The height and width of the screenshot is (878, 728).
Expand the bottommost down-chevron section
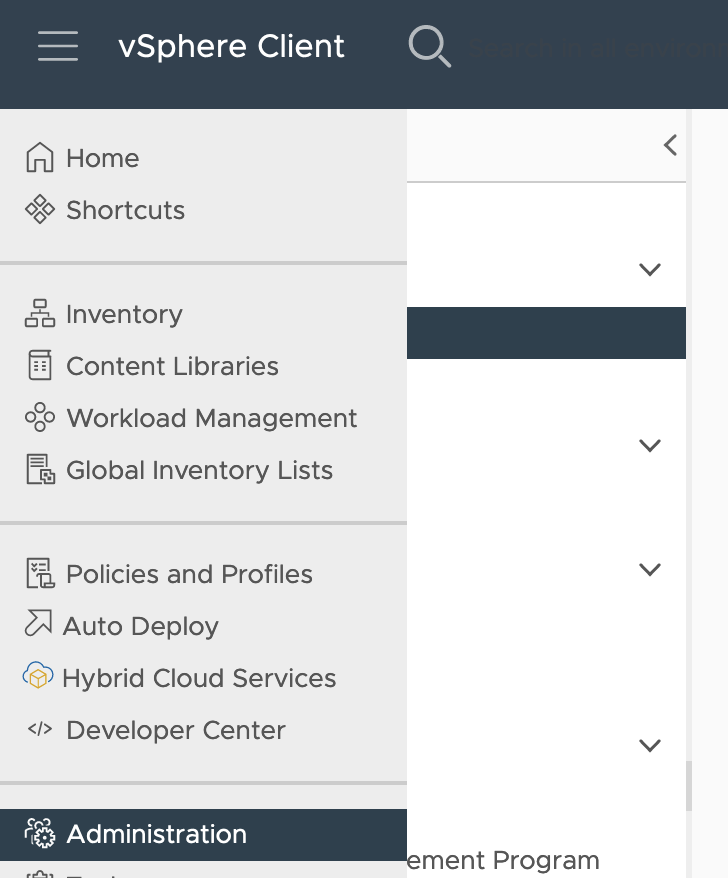(x=650, y=745)
